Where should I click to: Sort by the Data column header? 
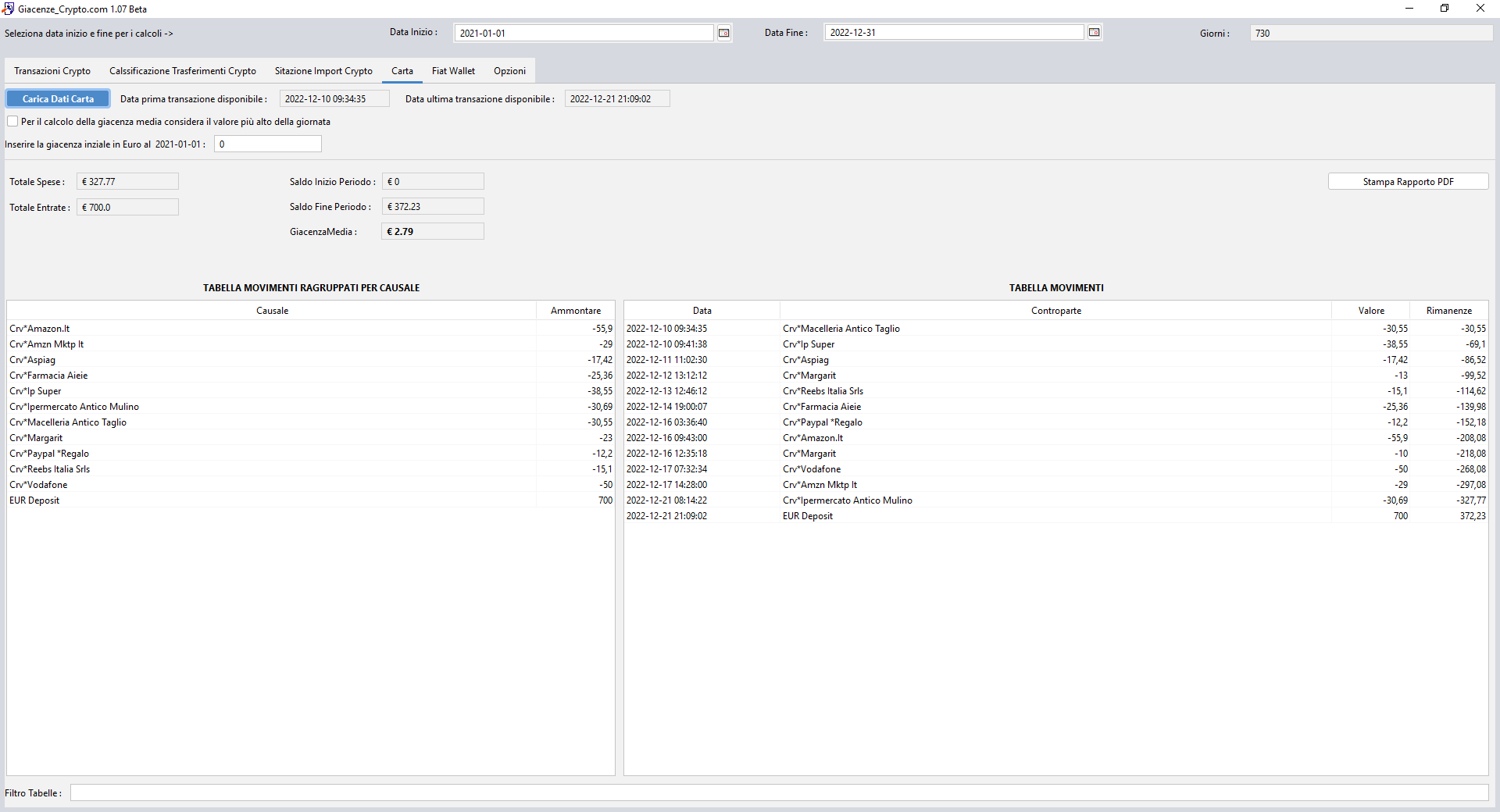[x=701, y=310]
